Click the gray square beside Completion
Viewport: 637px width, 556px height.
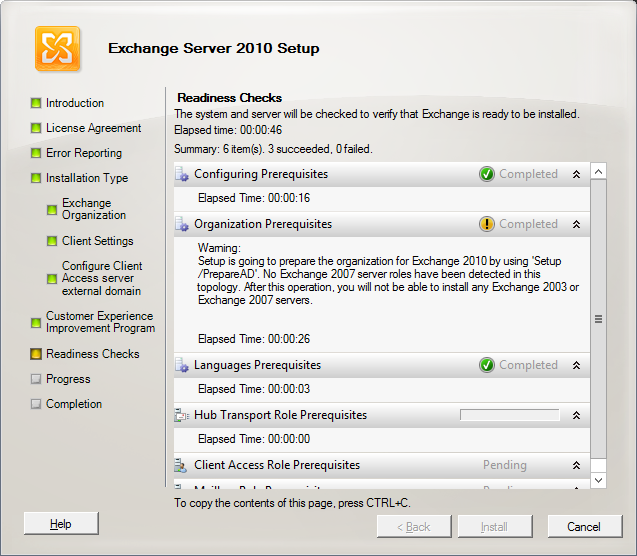(x=36, y=404)
